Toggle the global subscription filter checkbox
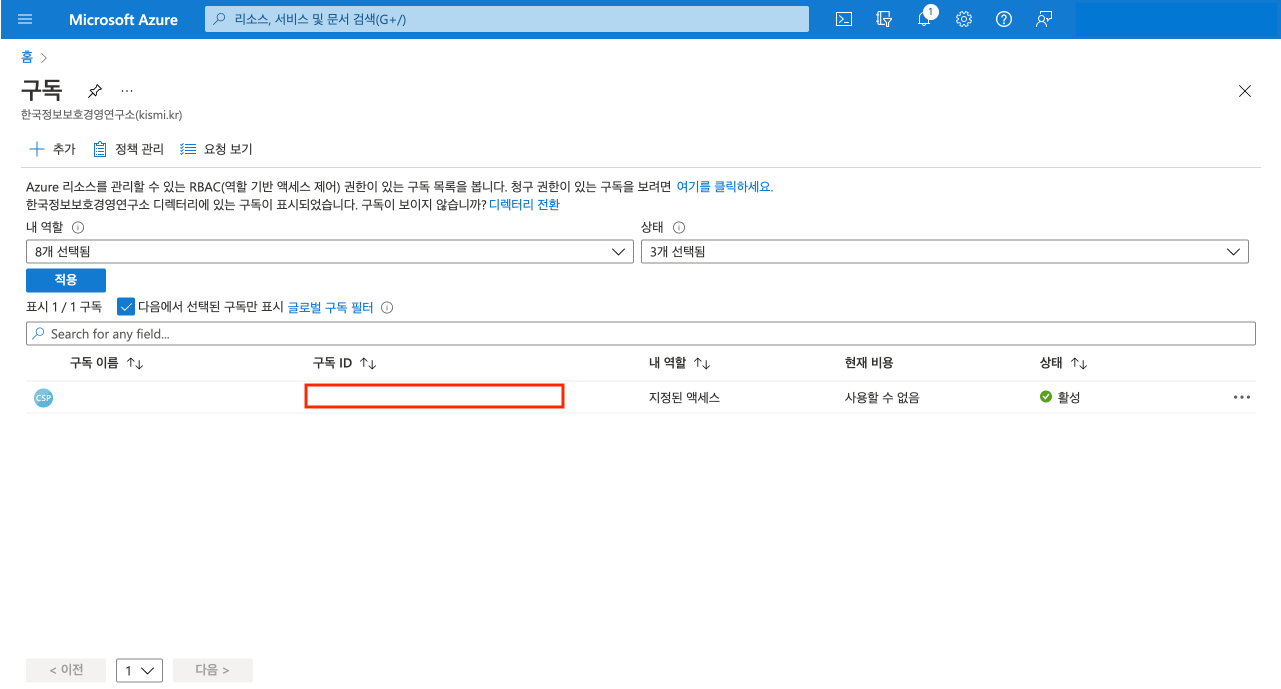 (126, 307)
